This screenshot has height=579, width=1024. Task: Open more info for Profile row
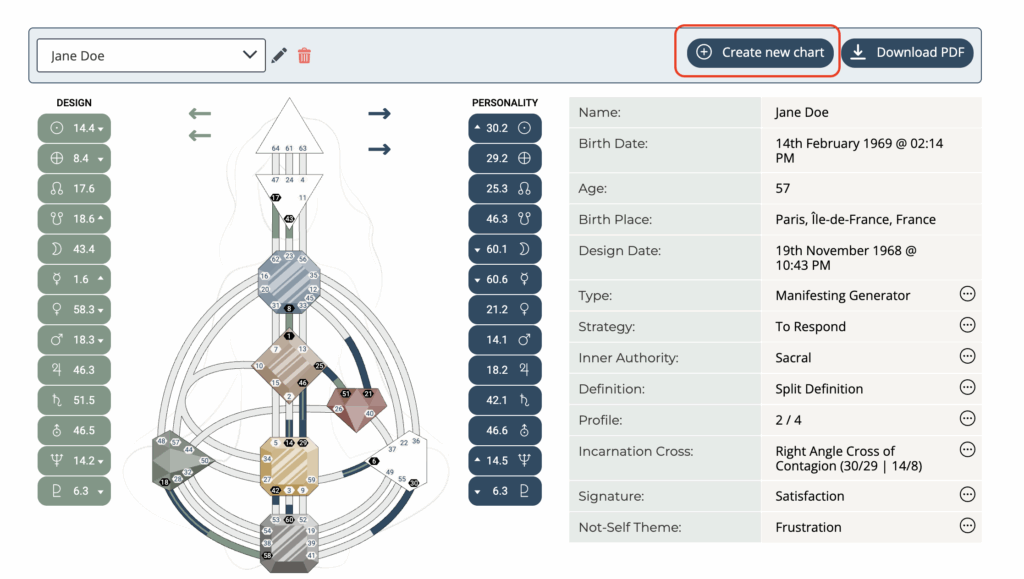click(x=967, y=419)
